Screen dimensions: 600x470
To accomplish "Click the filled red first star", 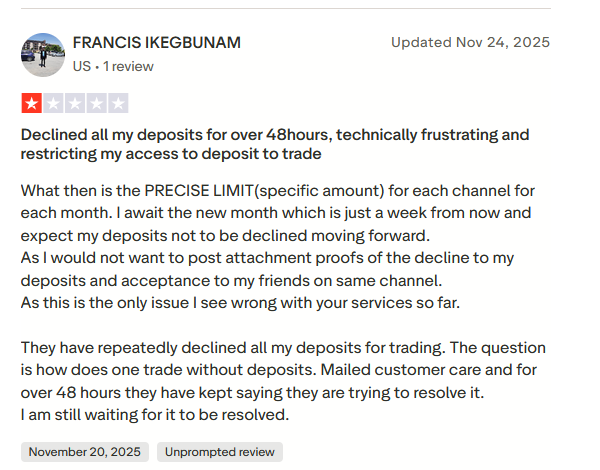I will click(31, 103).
